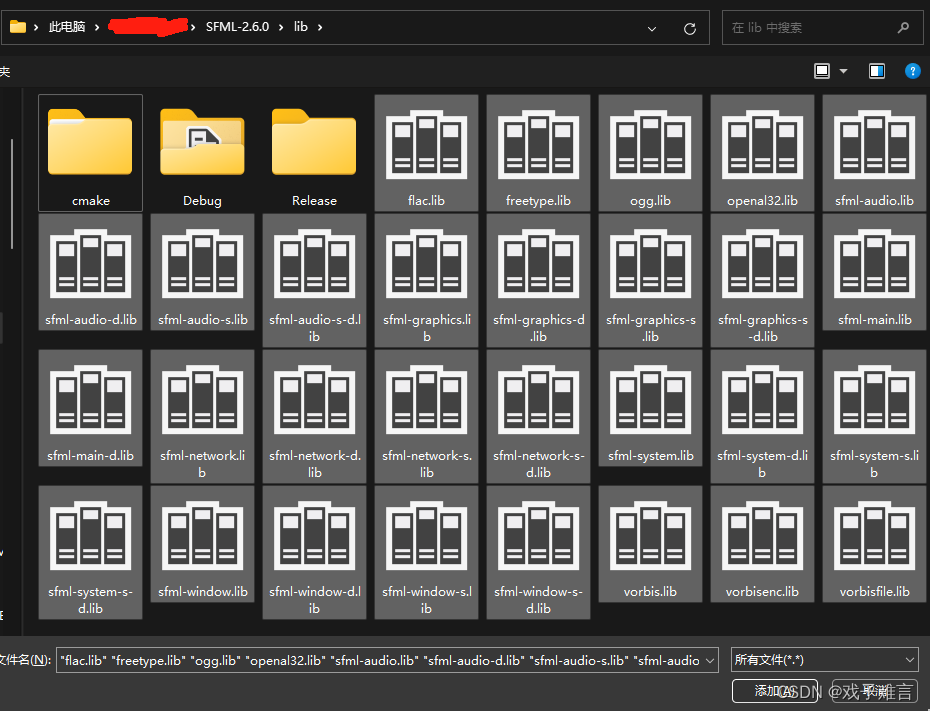Expand chevron after SFML-2.6.0 in path
The width and height of the screenshot is (930, 711).
click(281, 27)
